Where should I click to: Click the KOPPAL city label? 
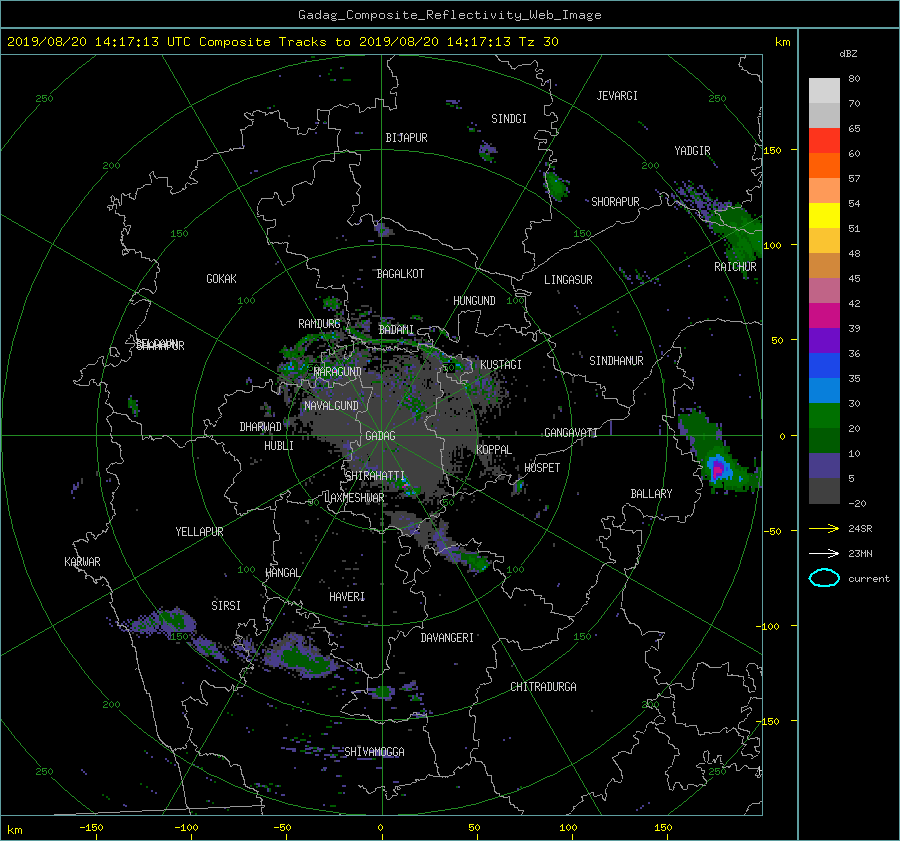coord(494,450)
